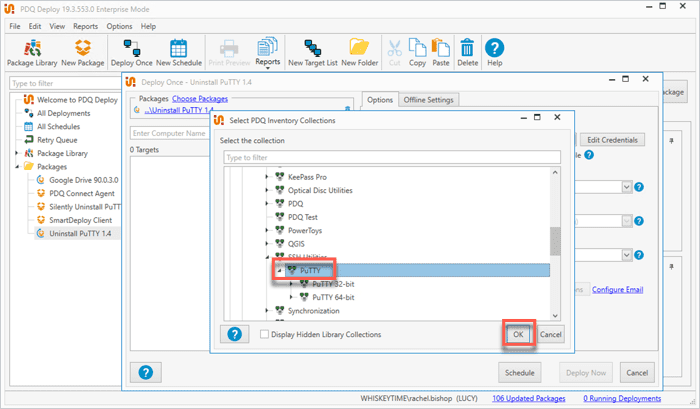Click the Delete trash icon
This screenshot has height=409, width=700.
pyautogui.click(x=467, y=53)
